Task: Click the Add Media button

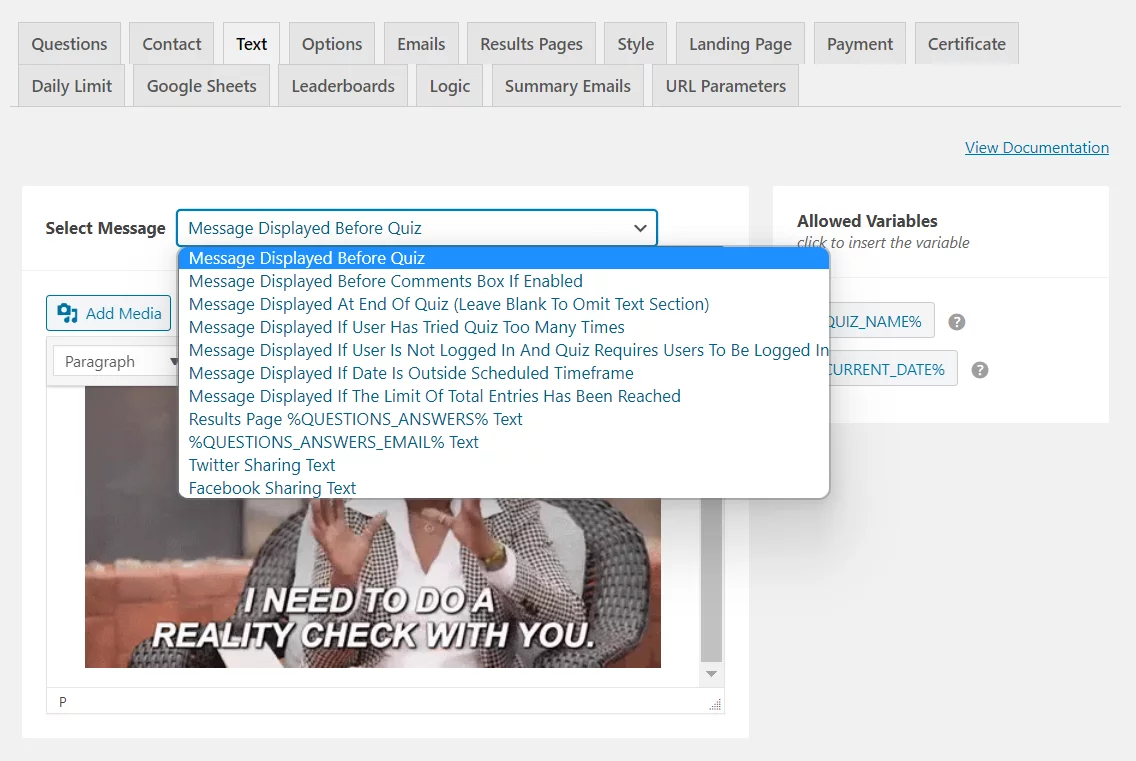Action: 109,313
